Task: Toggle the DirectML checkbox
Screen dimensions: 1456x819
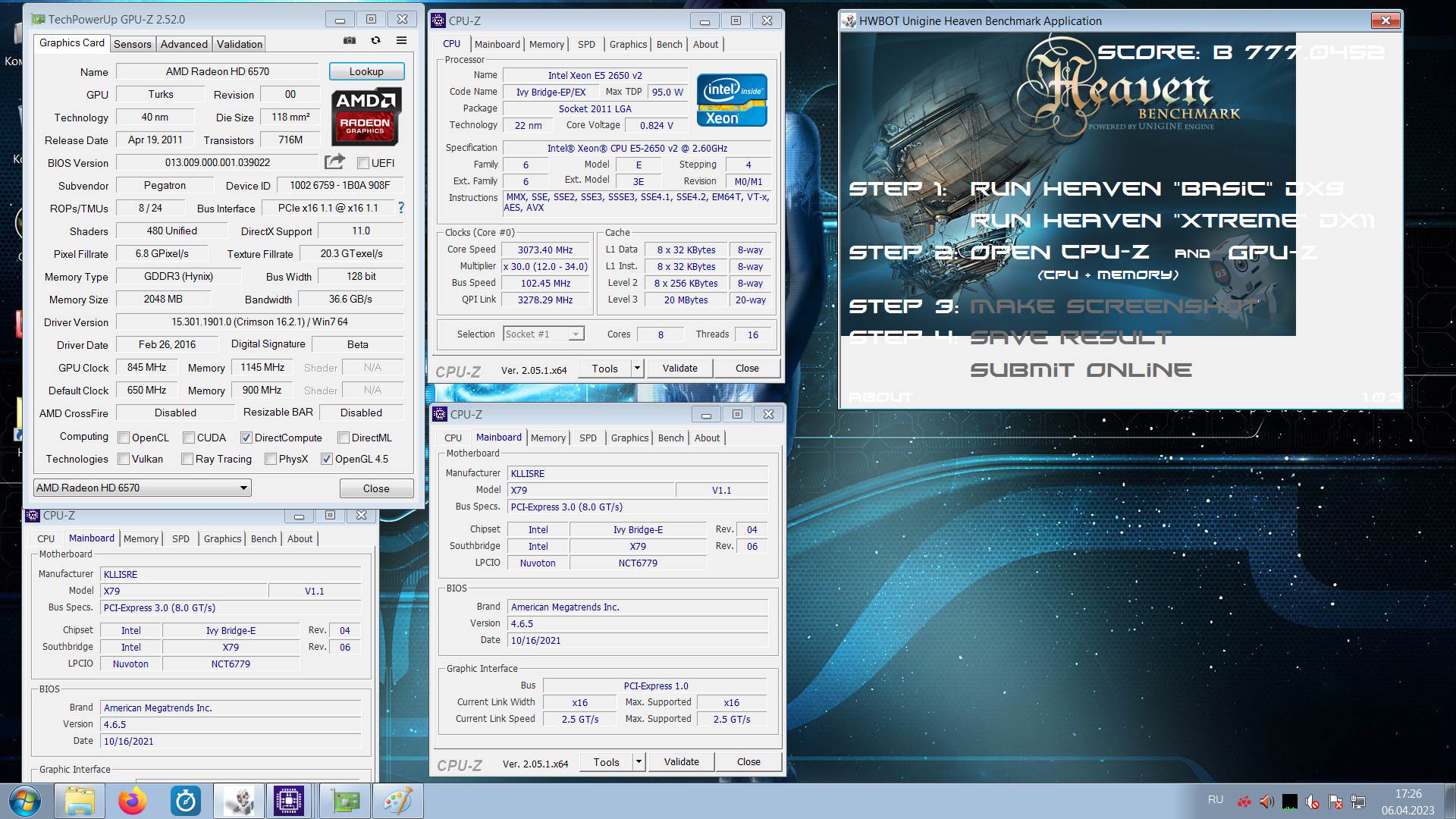Action: point(343,438)
